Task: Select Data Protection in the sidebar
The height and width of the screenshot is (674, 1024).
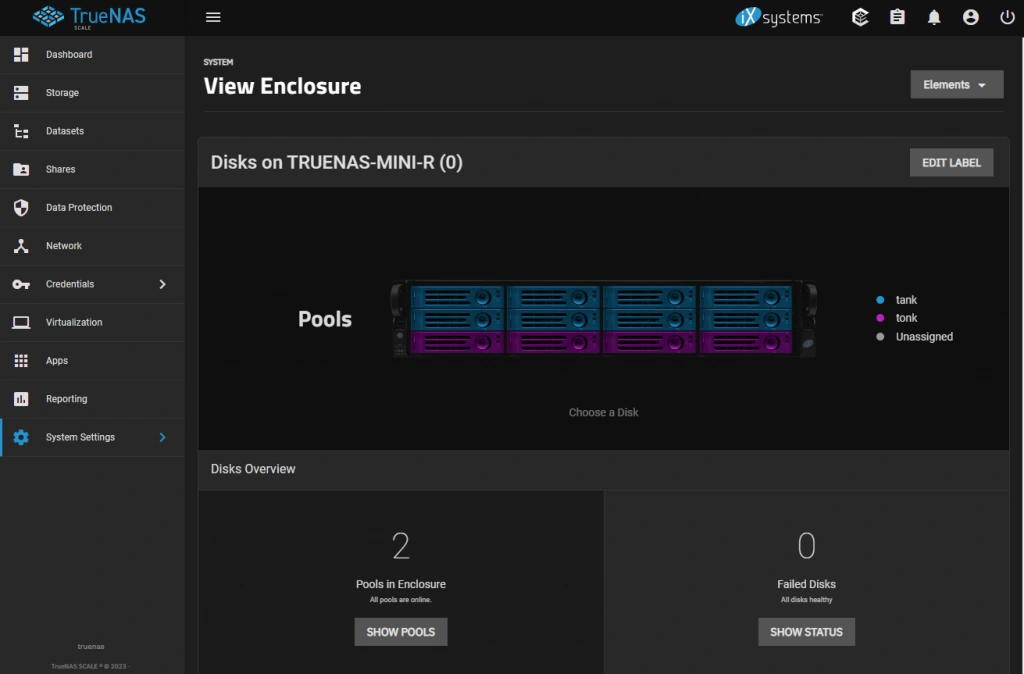Action: 92,208
